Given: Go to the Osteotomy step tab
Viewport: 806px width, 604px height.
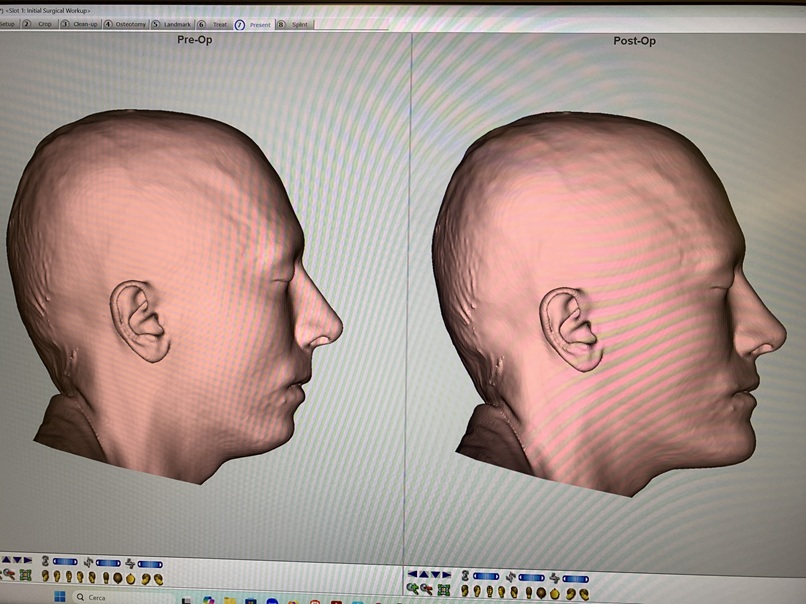Looking at the screenshot, I should tap(126, 24).
